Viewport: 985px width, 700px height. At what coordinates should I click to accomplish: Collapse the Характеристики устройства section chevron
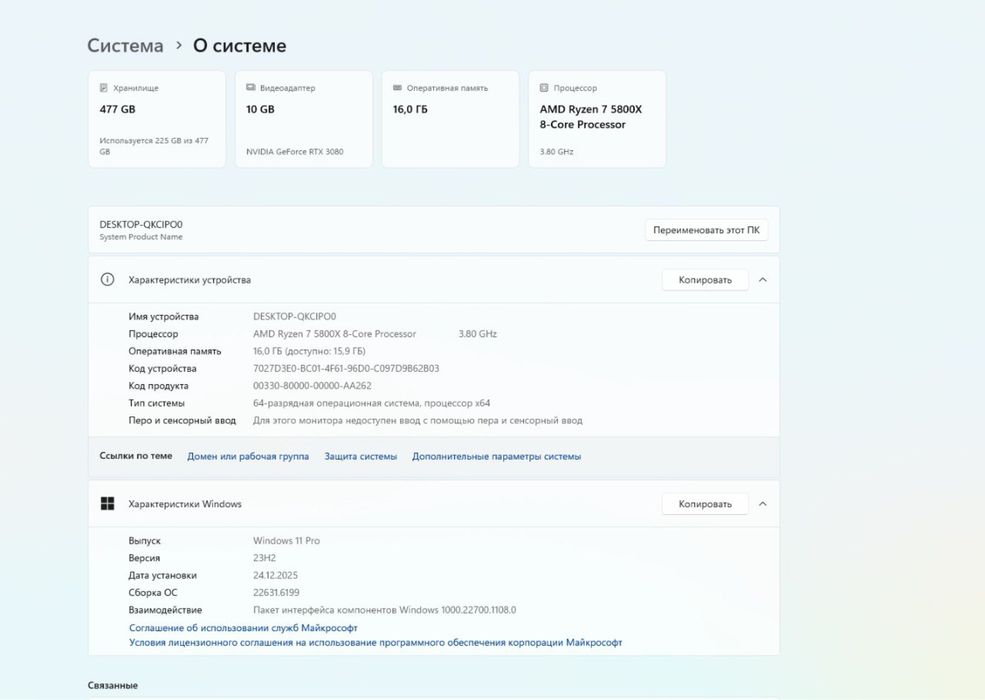click(x=763, y=280)
